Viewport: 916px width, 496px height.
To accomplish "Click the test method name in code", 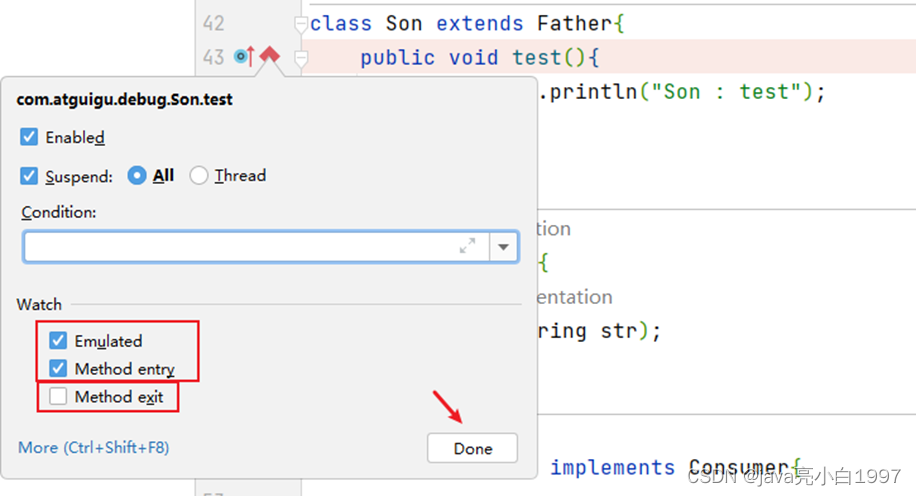I will 536,57.
